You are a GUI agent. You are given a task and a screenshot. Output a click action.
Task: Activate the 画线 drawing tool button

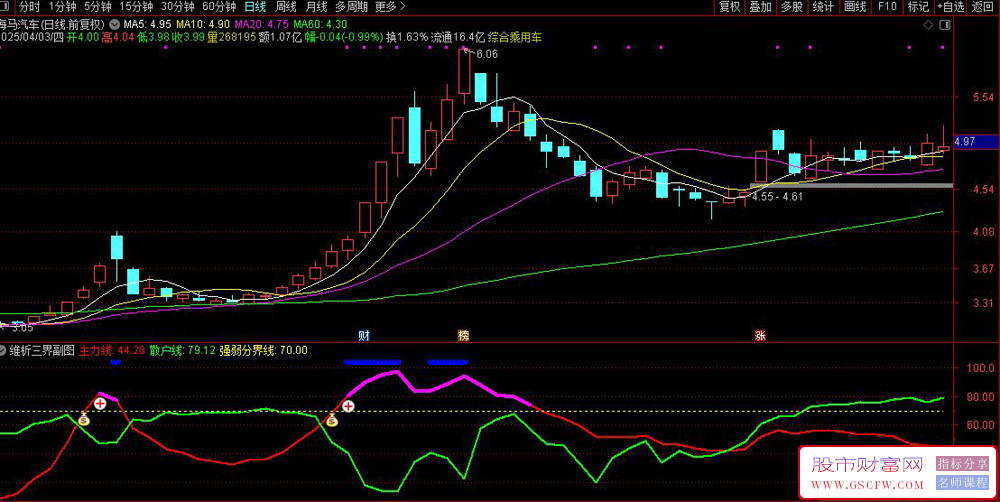855,7
